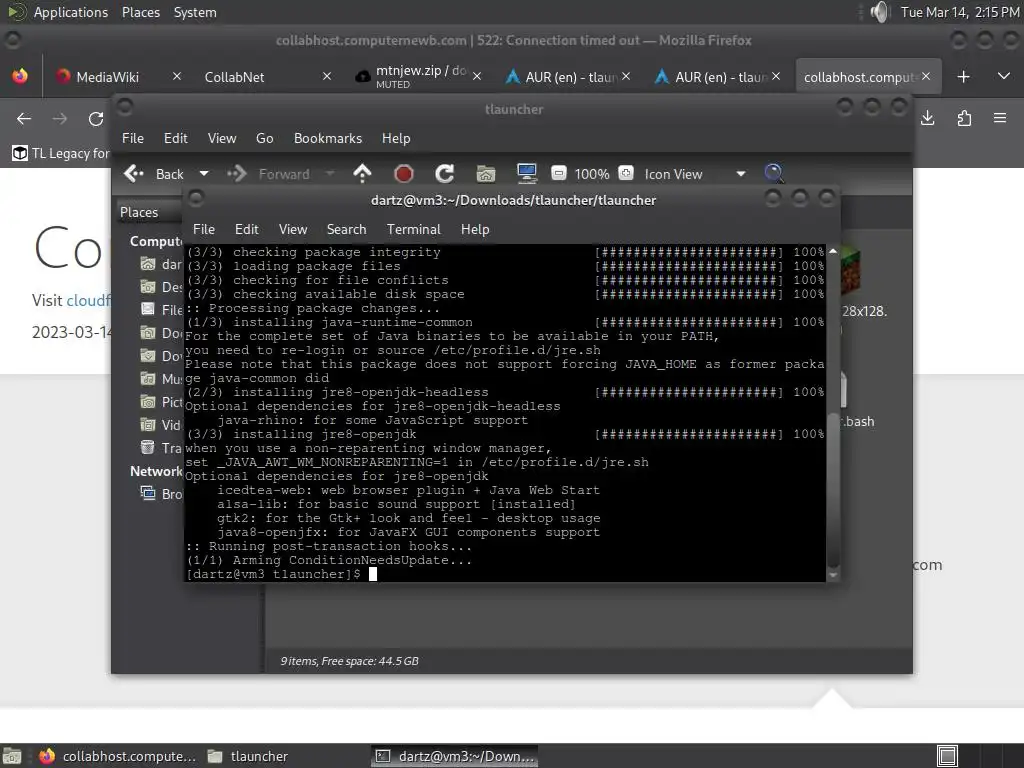Open terminal Search menu

346,229
